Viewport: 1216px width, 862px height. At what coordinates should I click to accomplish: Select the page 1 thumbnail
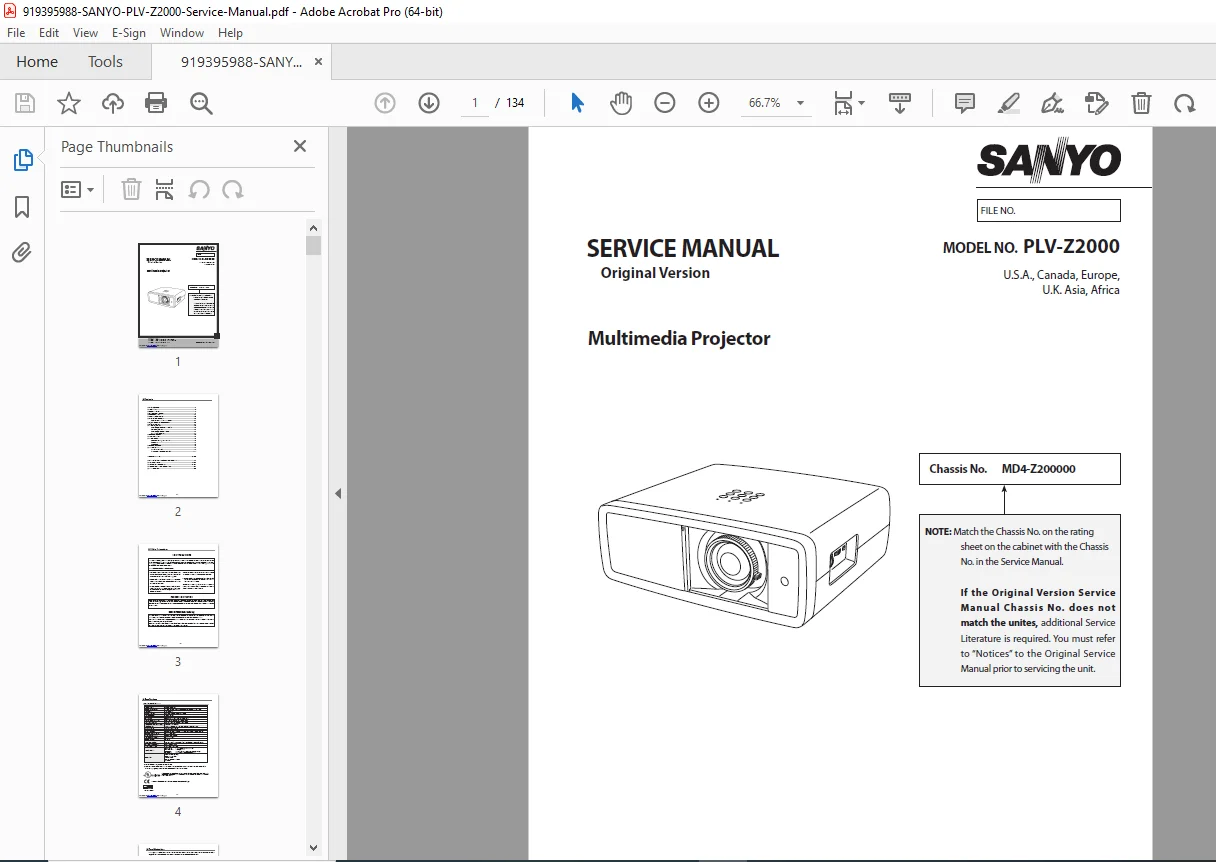(178, 295)
